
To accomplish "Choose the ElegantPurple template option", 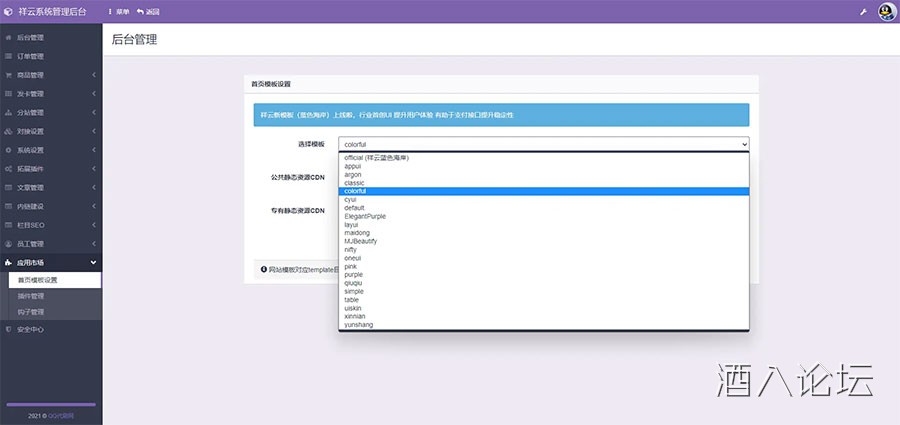I will [x=365, y=216].
